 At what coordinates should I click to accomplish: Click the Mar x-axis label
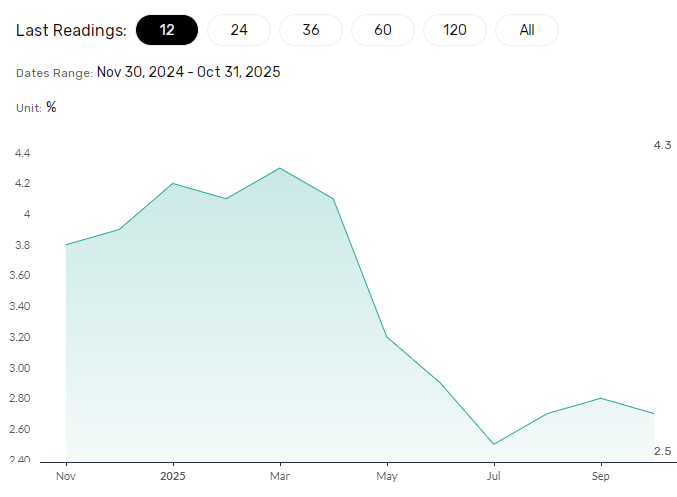pyautogui.click(x=279, y=476)
